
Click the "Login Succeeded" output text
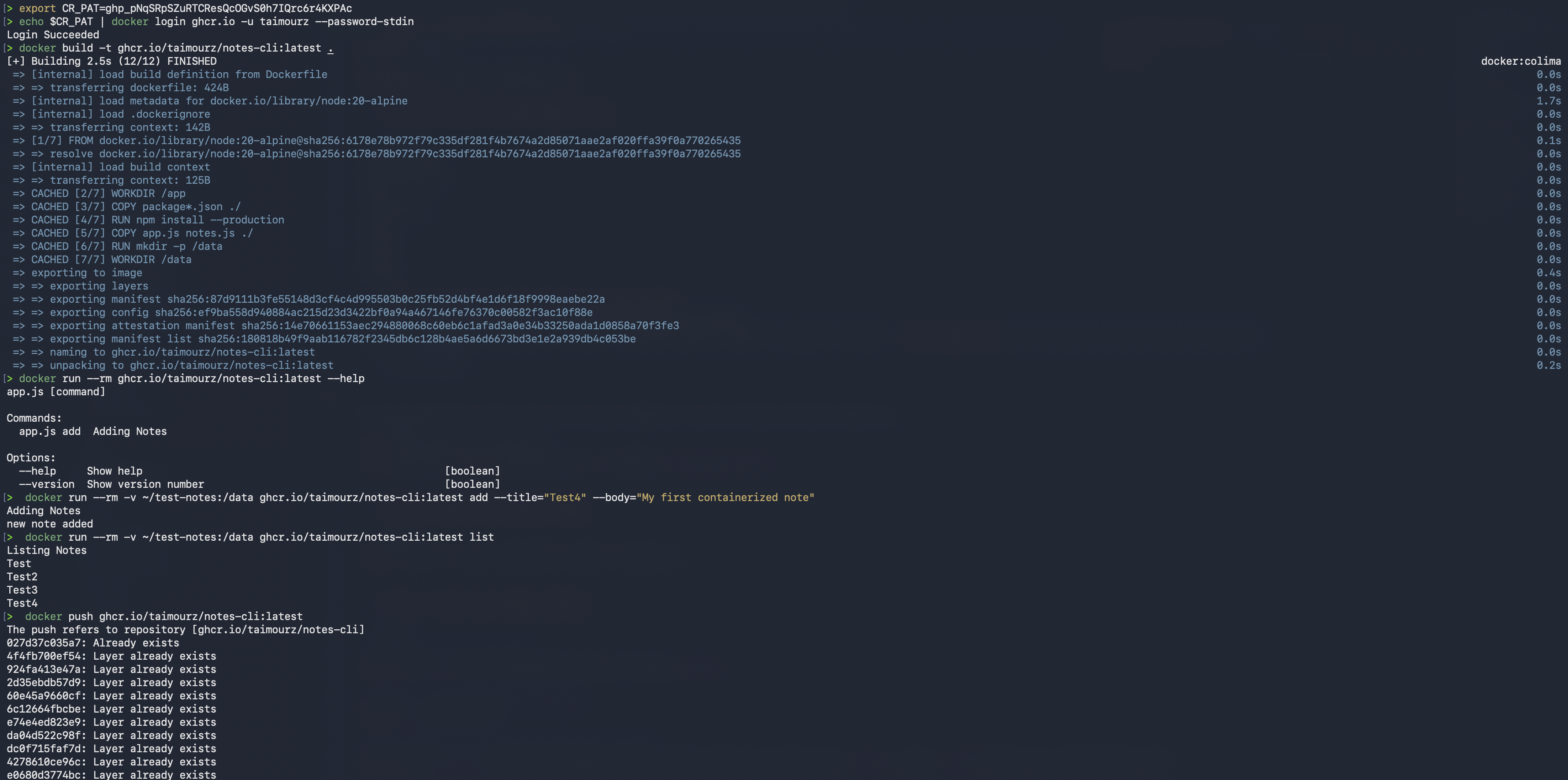coord(53,35)
